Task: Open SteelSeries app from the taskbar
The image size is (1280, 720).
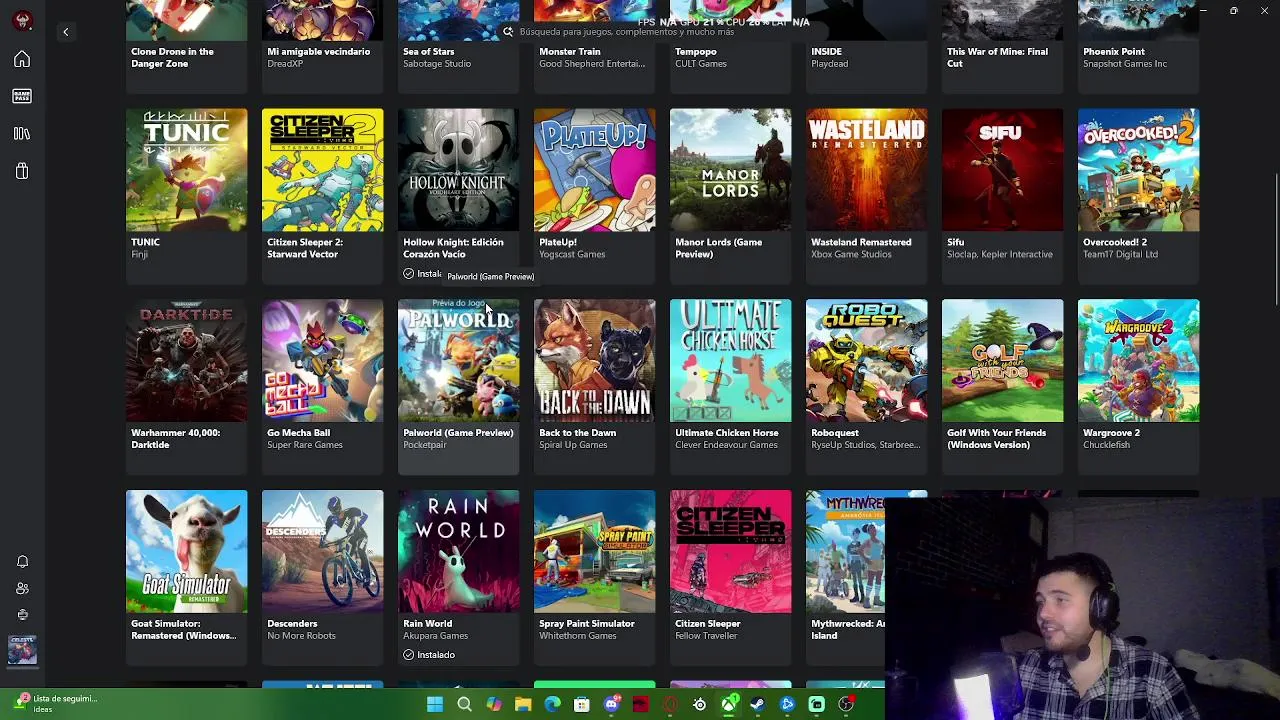Action: [699, 704]
